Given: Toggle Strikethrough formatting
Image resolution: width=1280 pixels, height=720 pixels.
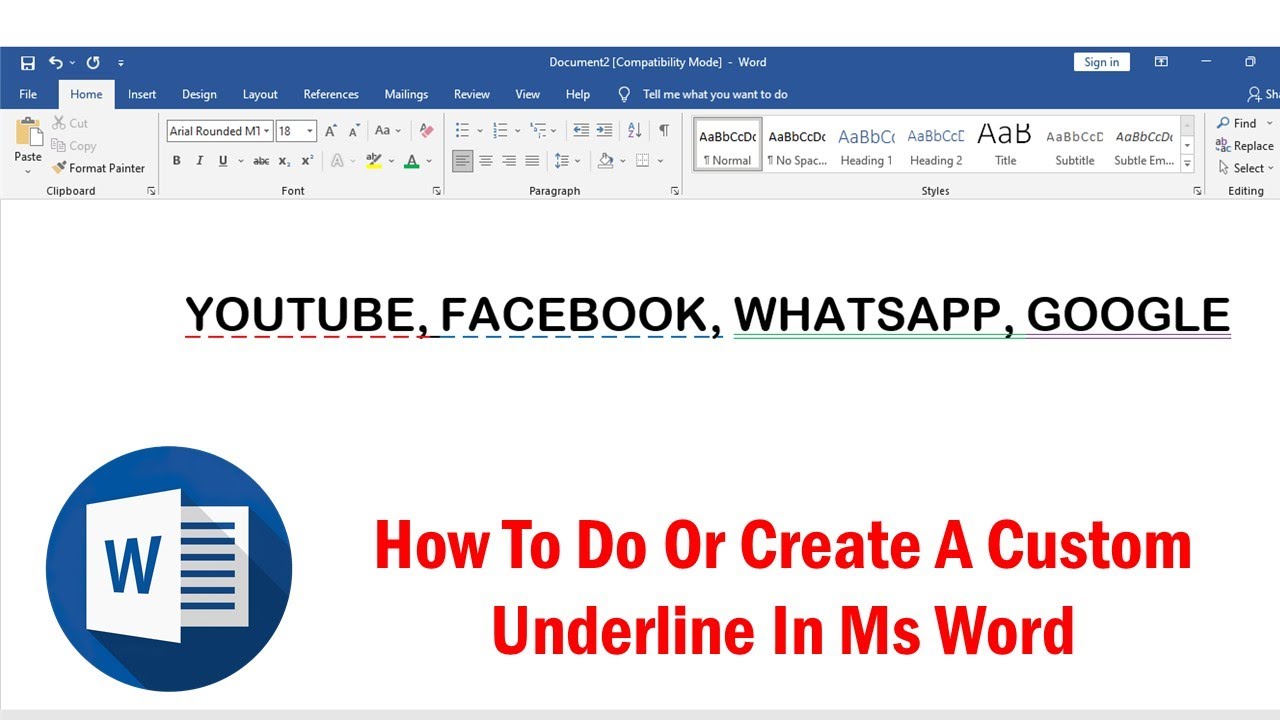Looking at the screenshot, I should pyautogui.click(x=261, y=161).
